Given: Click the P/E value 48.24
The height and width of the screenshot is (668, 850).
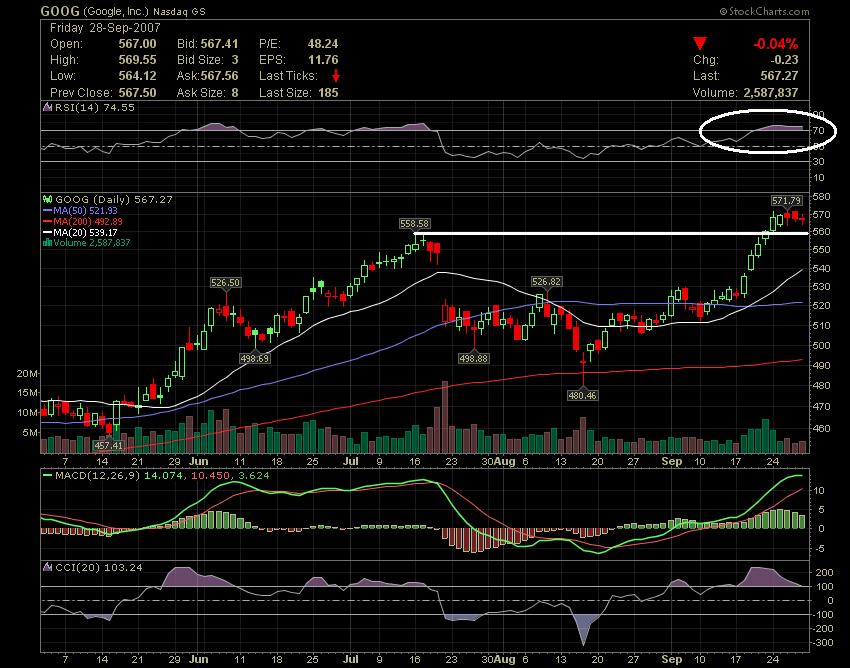Looking at the screenshot, I should 323,44.
